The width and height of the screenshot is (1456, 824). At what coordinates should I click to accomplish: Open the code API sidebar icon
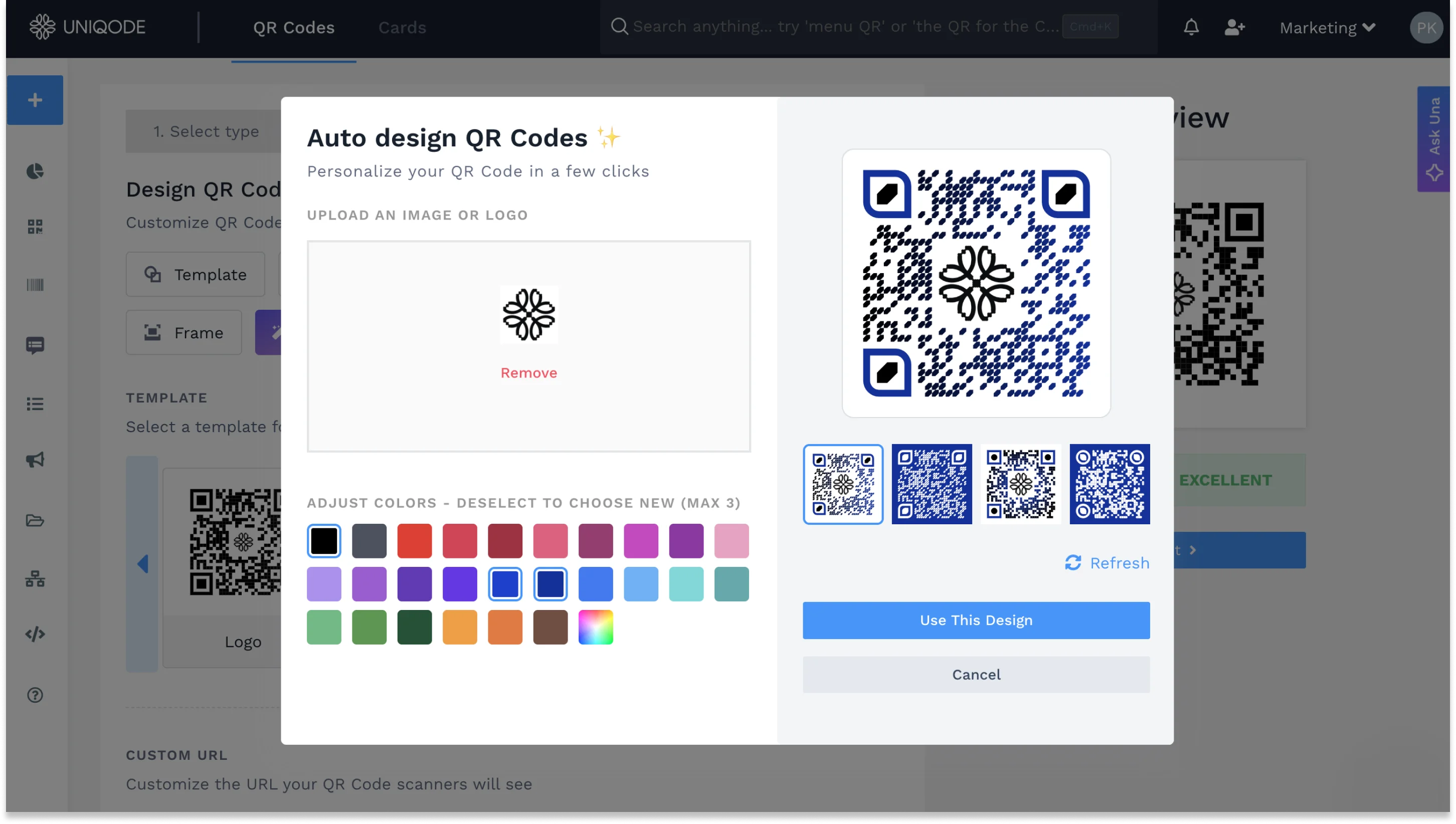[35, 634]
